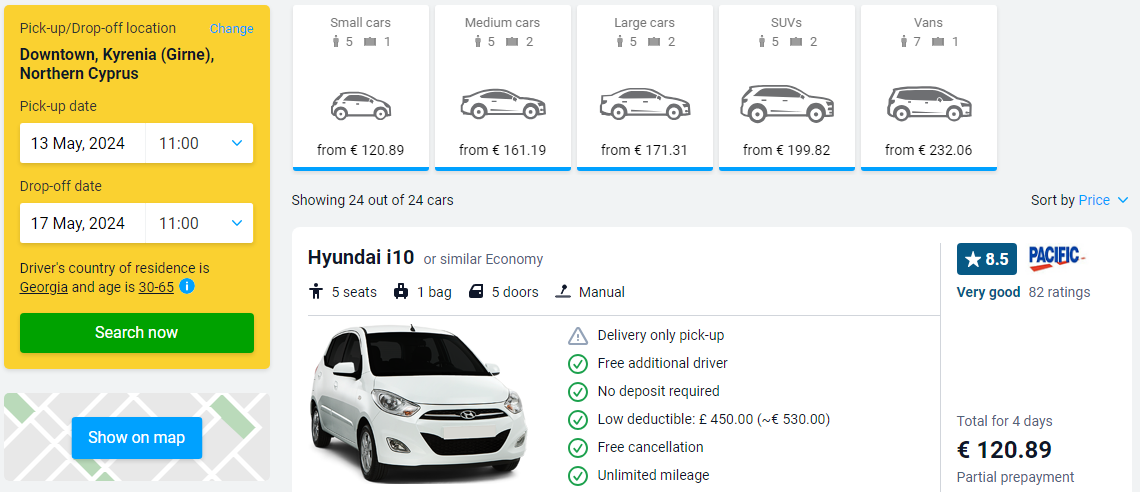Click the Georgia country of residence link
Image resolution: width=1140 pixels, height=492 pixels.
coord(44,287)
